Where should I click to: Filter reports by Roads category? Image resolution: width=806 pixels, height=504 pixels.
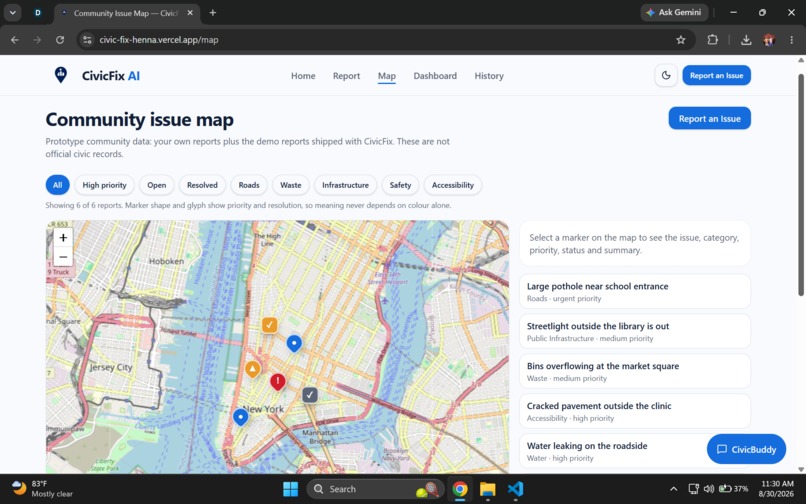[x=249, y=185]
